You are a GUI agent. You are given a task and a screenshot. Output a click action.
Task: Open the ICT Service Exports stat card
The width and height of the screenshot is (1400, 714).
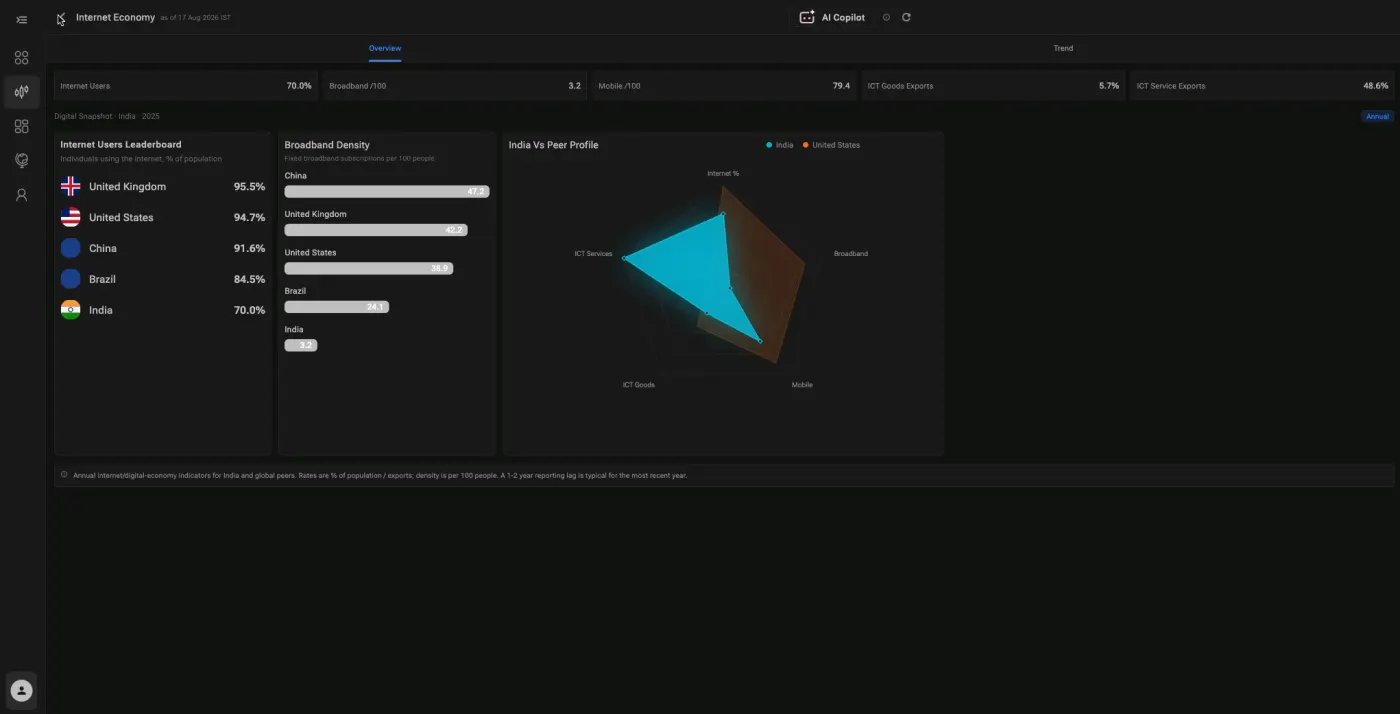(1262, 86)
